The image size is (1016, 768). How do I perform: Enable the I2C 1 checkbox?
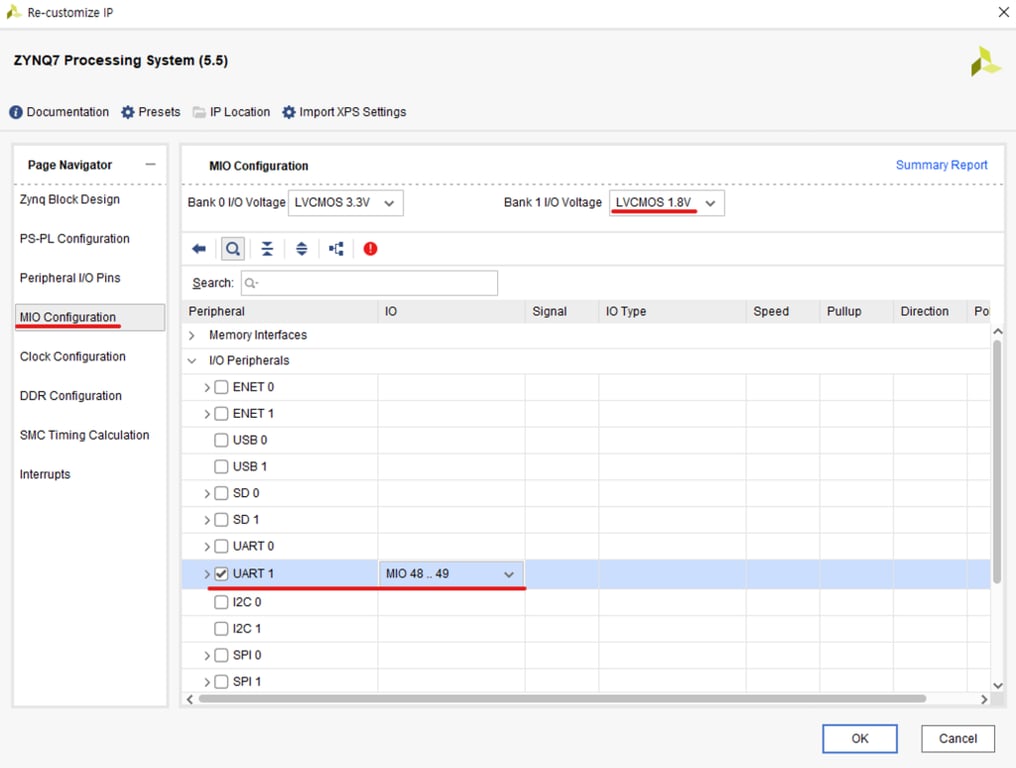point(221,629)
